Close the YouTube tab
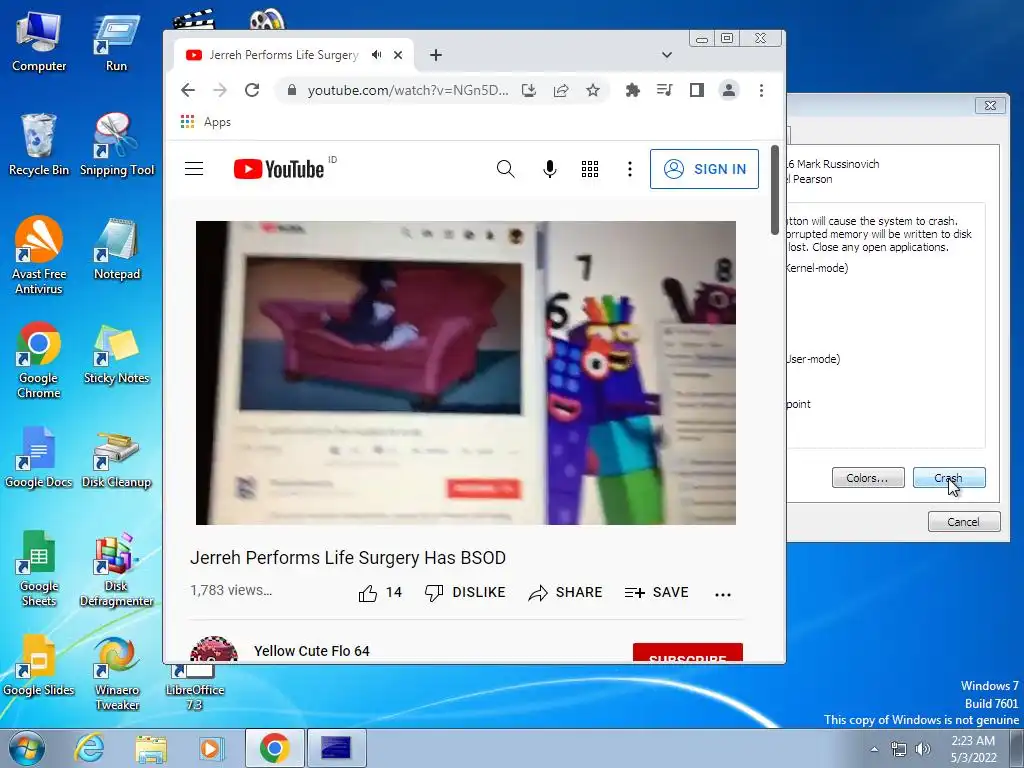This screenshot has width=1024, height=768. [398, 55]
